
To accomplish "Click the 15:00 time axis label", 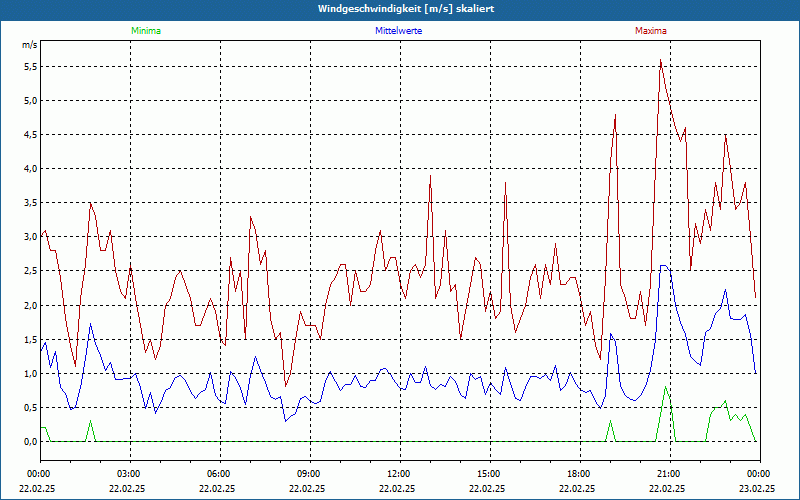I will point(489,474).
